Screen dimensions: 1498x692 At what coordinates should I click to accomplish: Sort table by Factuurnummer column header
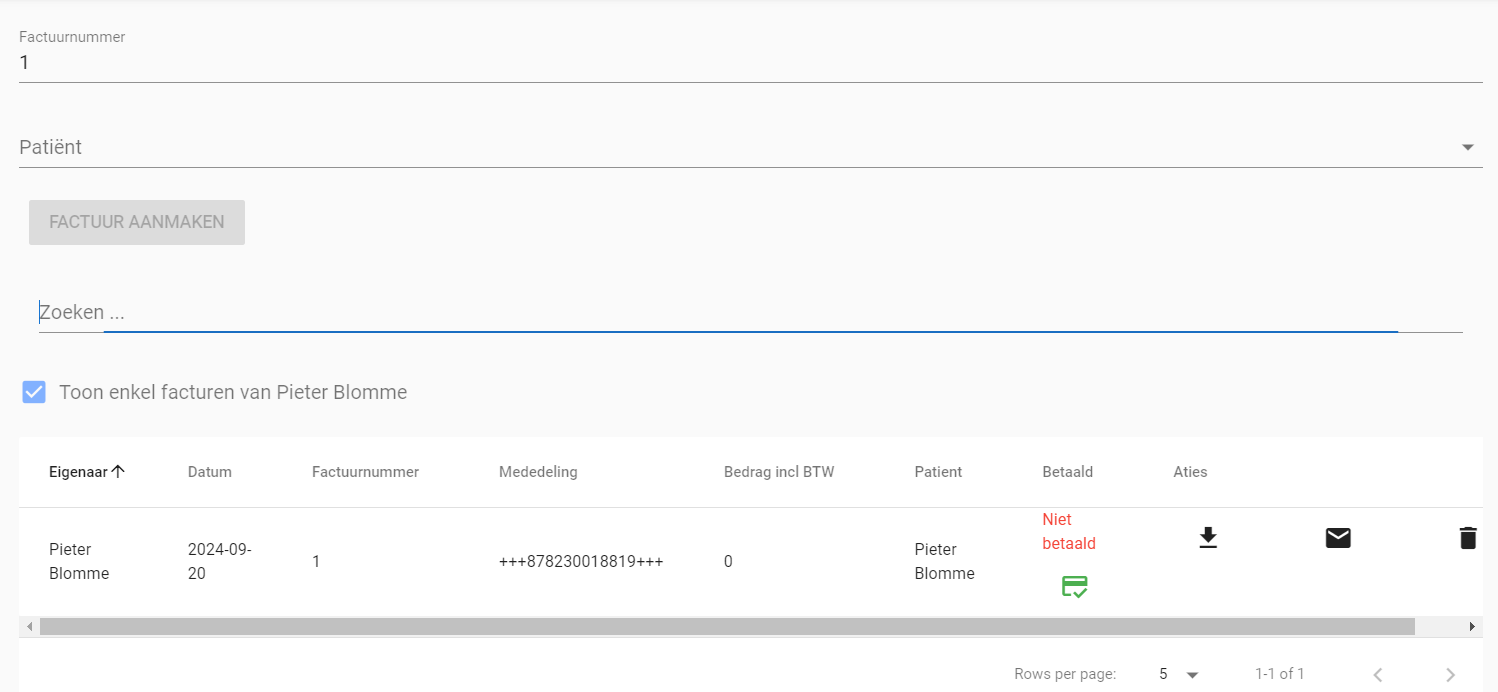[365, 472]
